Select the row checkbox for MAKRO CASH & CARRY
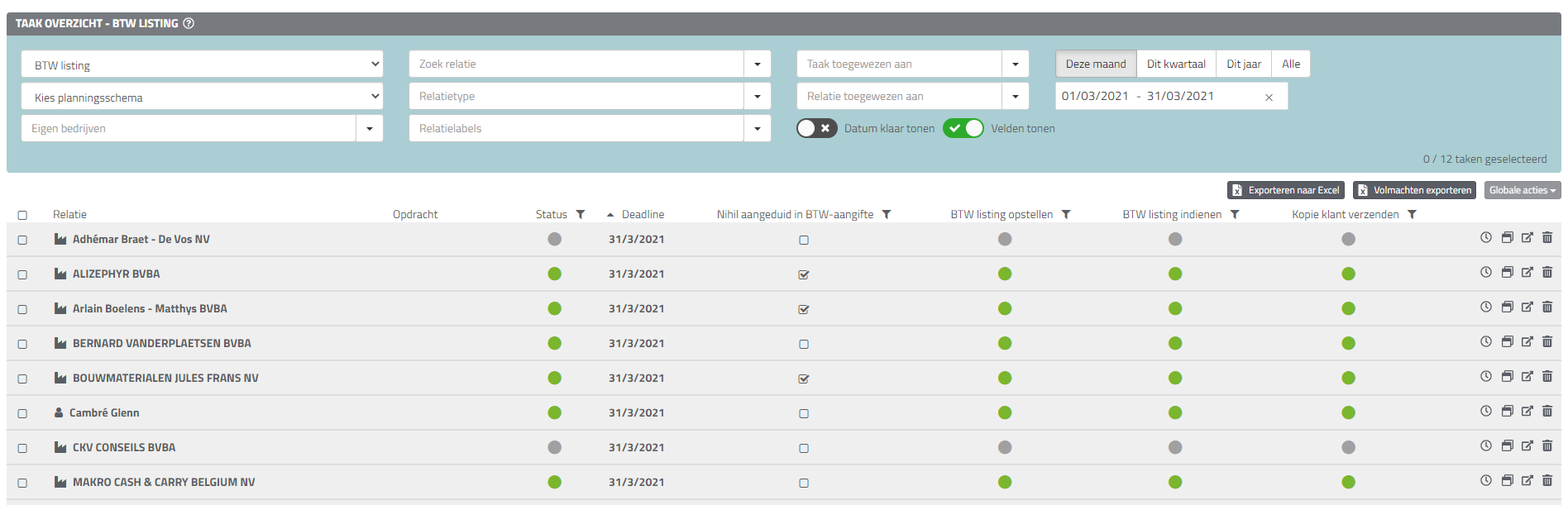The height and width of the screenshot is (505, 1568). 22,483
